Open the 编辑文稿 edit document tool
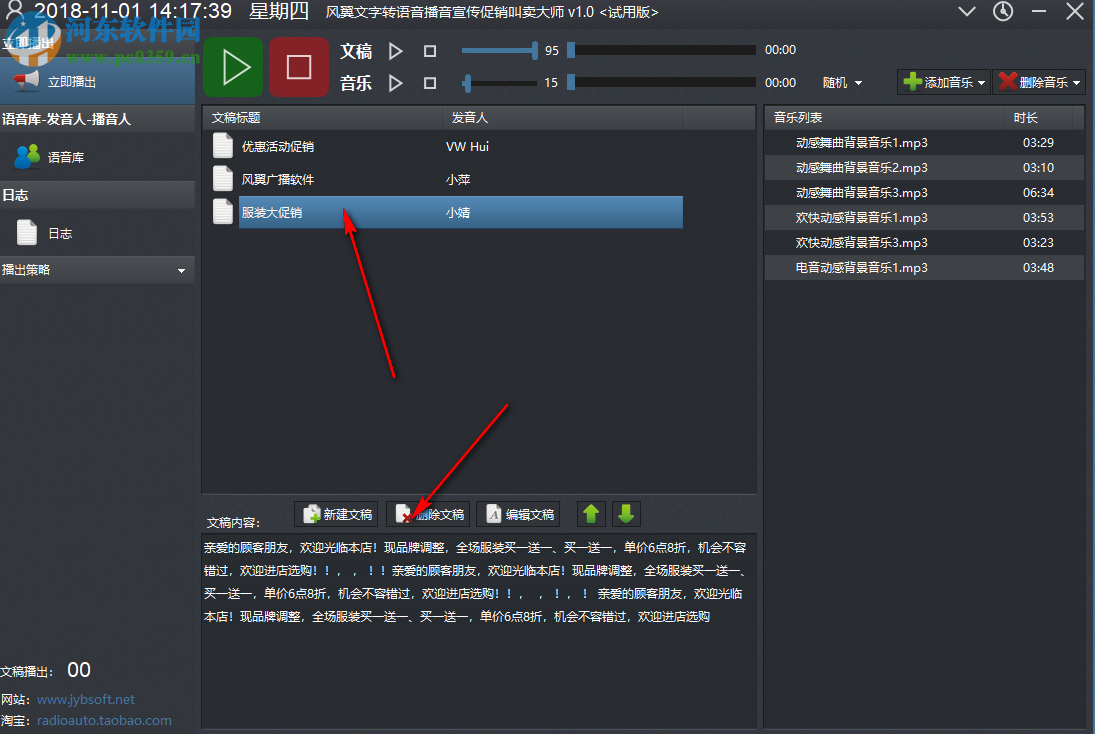This screenshot has height=734, width=1095. point(518,513)
